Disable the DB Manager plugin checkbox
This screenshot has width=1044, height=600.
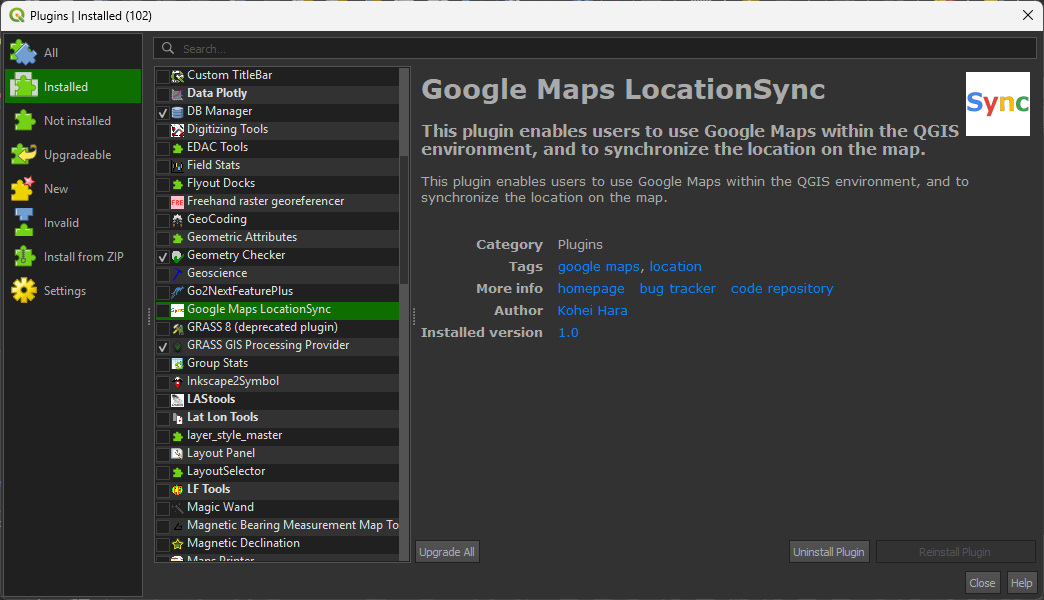pos(162,112)
